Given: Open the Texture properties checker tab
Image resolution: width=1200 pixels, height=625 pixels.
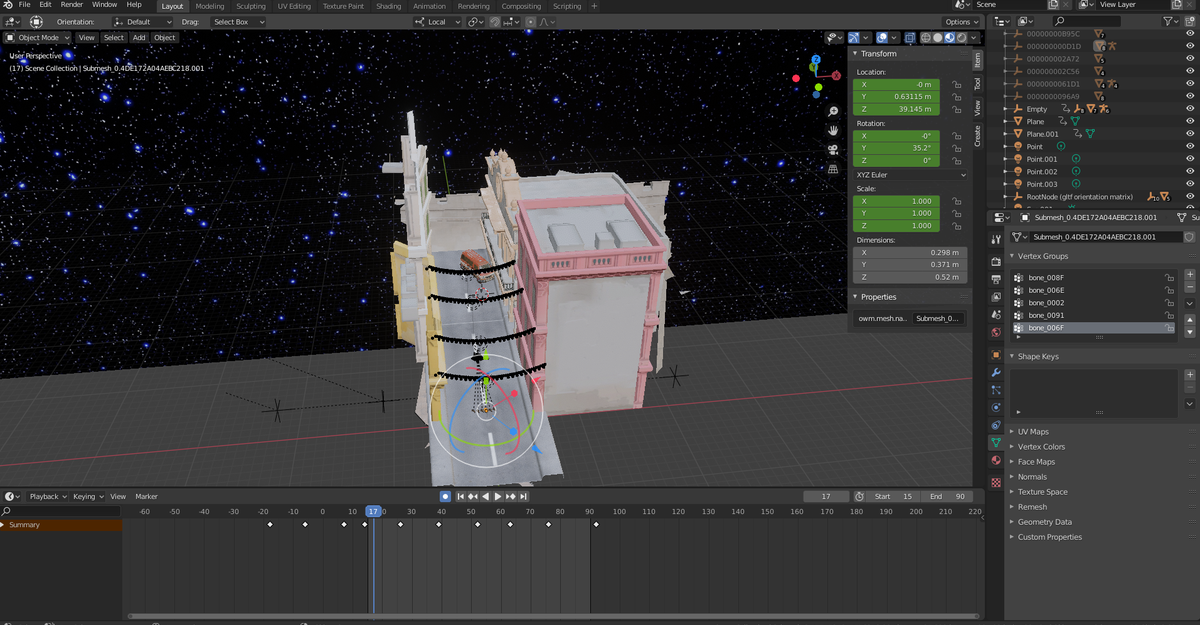Looking at the screenshot, I should pyautogui.click(x=996, y=482).
